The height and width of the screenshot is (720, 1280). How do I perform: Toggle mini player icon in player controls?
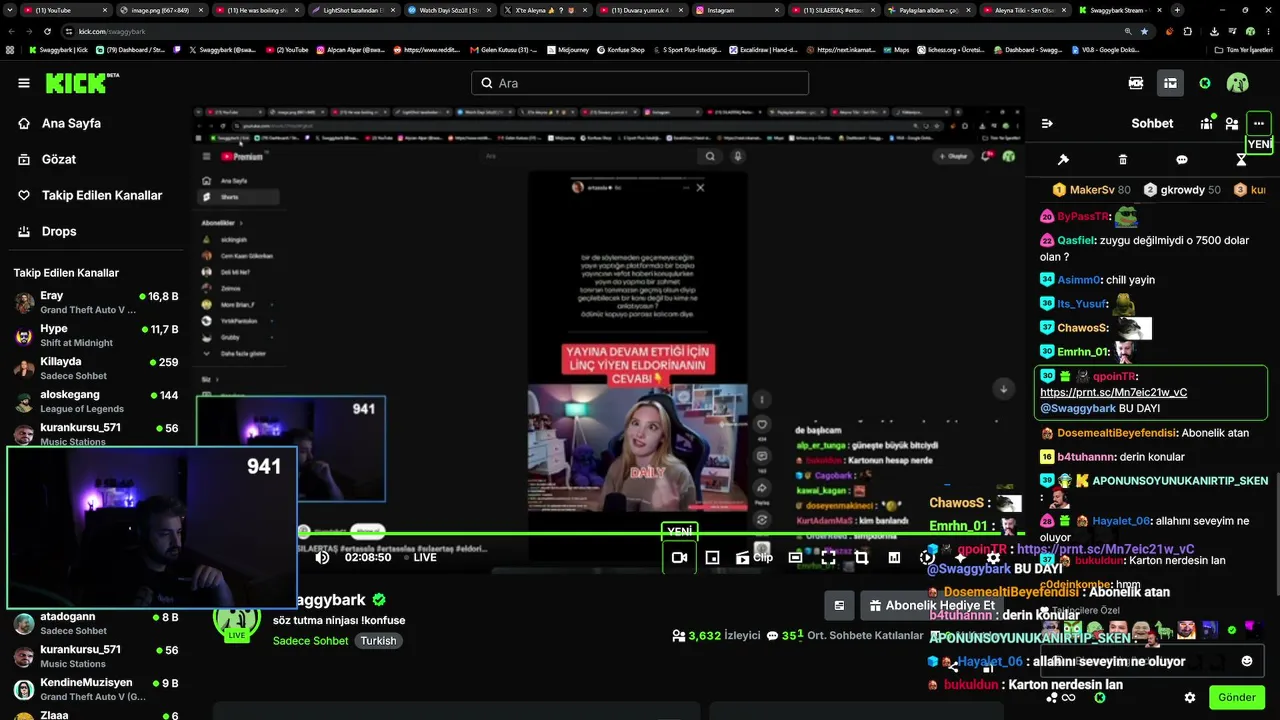712,557
